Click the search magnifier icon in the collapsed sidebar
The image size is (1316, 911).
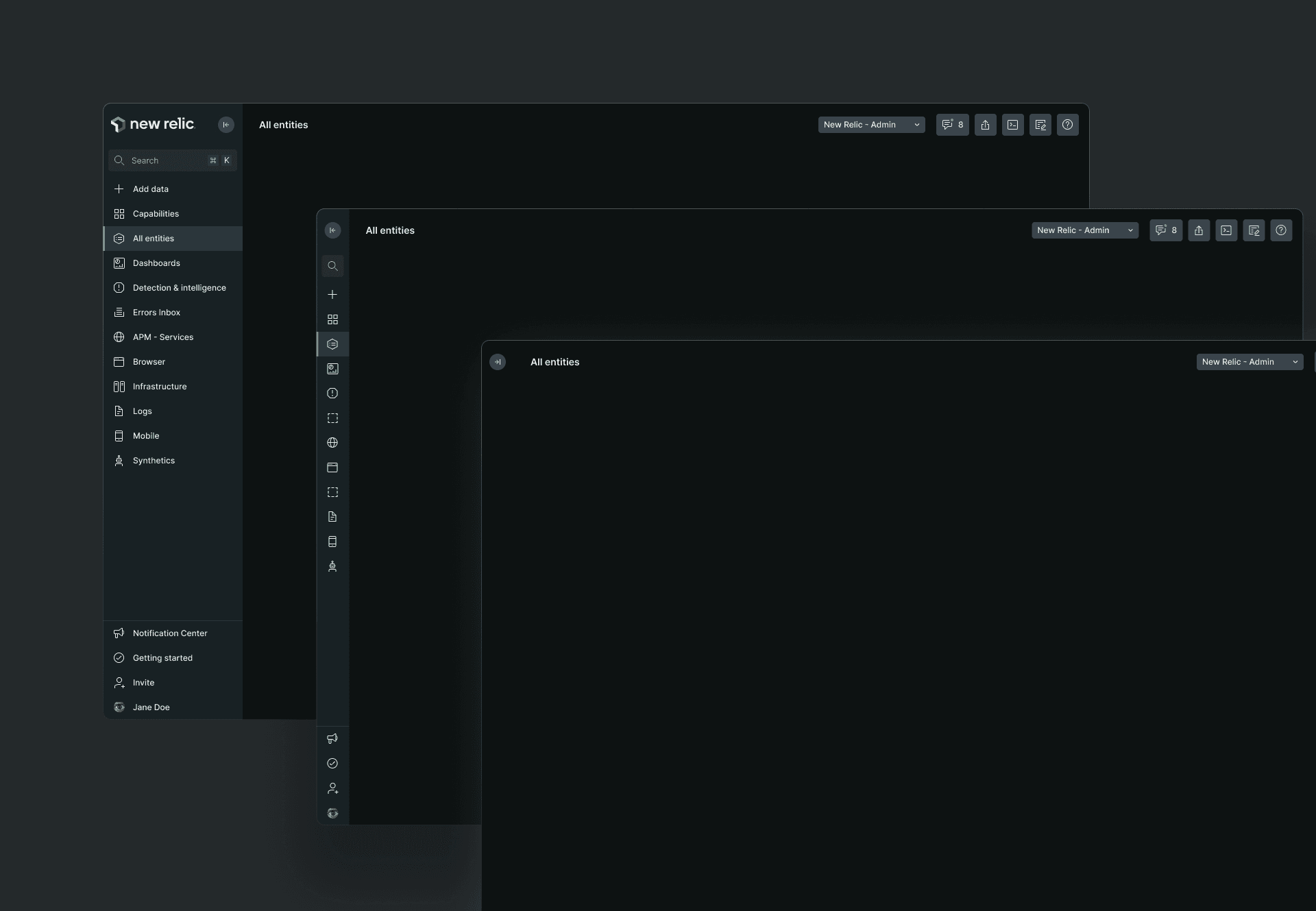click(332, 266)
